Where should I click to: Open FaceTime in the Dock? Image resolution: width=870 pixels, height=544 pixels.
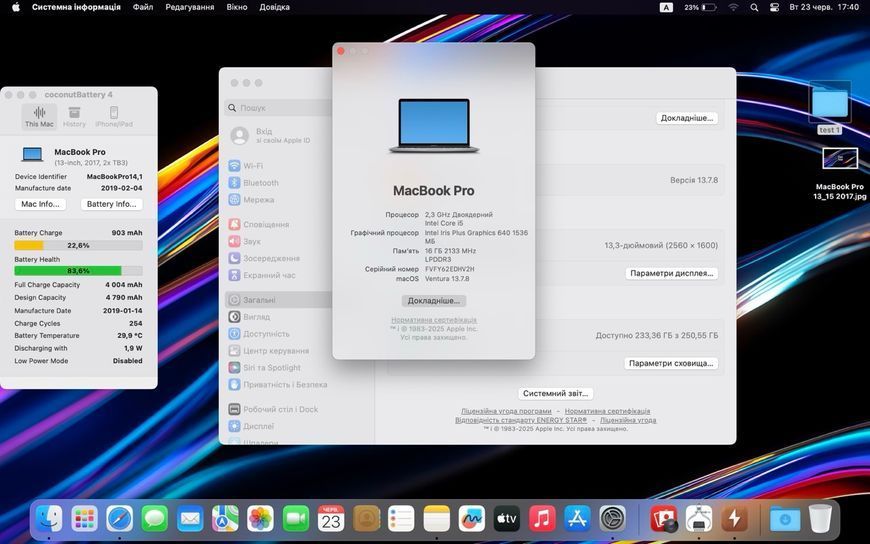pyautogui.click(x=296, y=519)
